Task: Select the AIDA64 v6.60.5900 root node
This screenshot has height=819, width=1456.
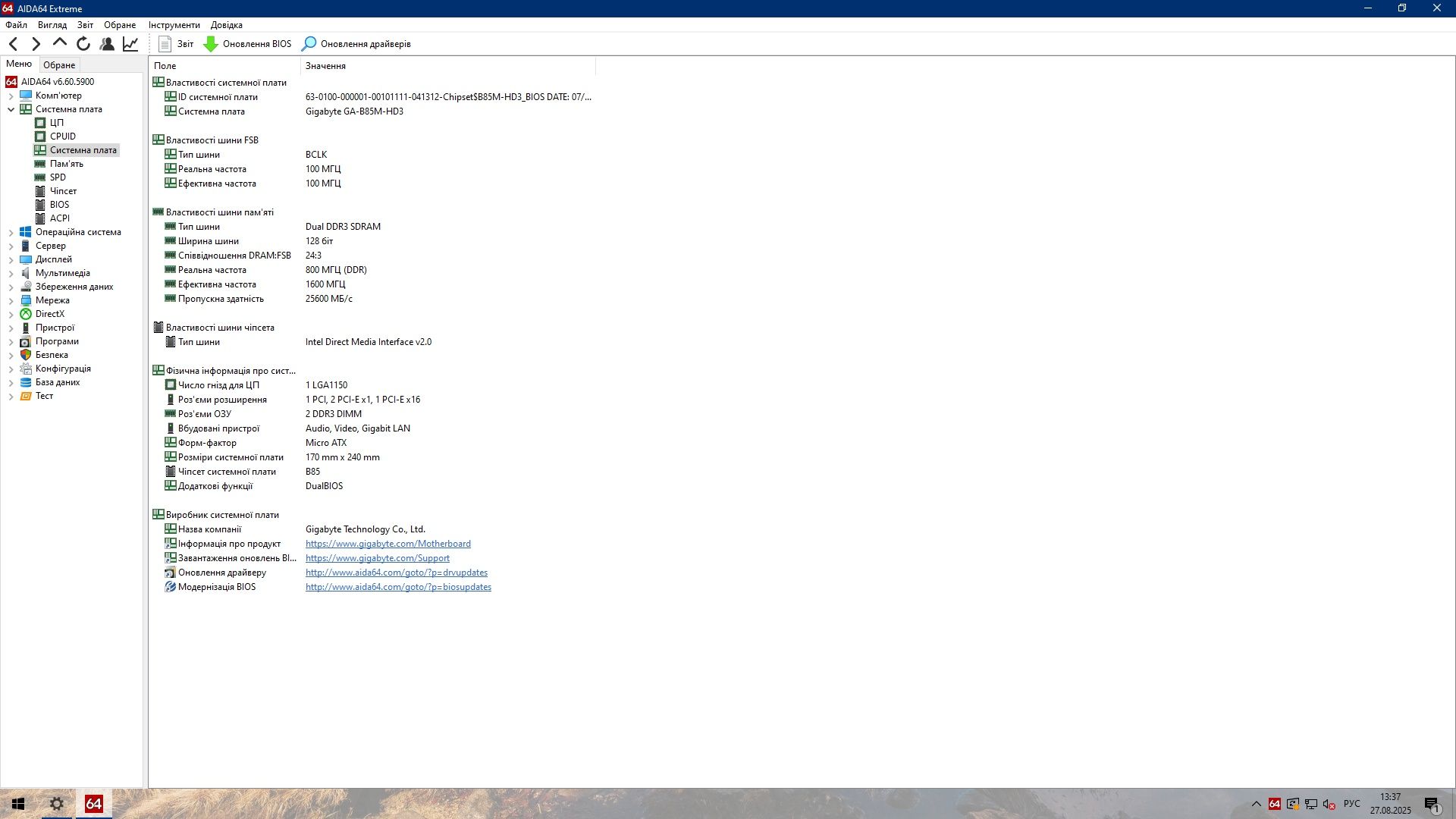Action: (58, 82)
